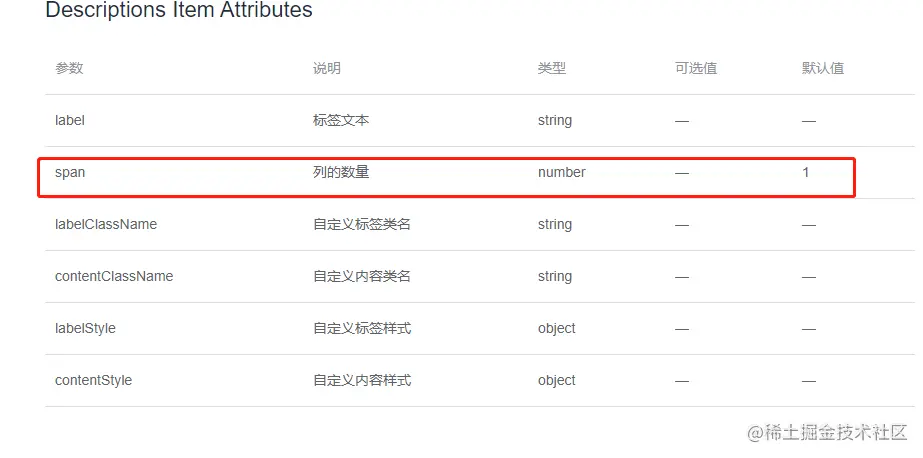The height and width of the screenshot is (458, 923).
Task: Click the 标签文本 description text
Action: click(x=341, y=120)
